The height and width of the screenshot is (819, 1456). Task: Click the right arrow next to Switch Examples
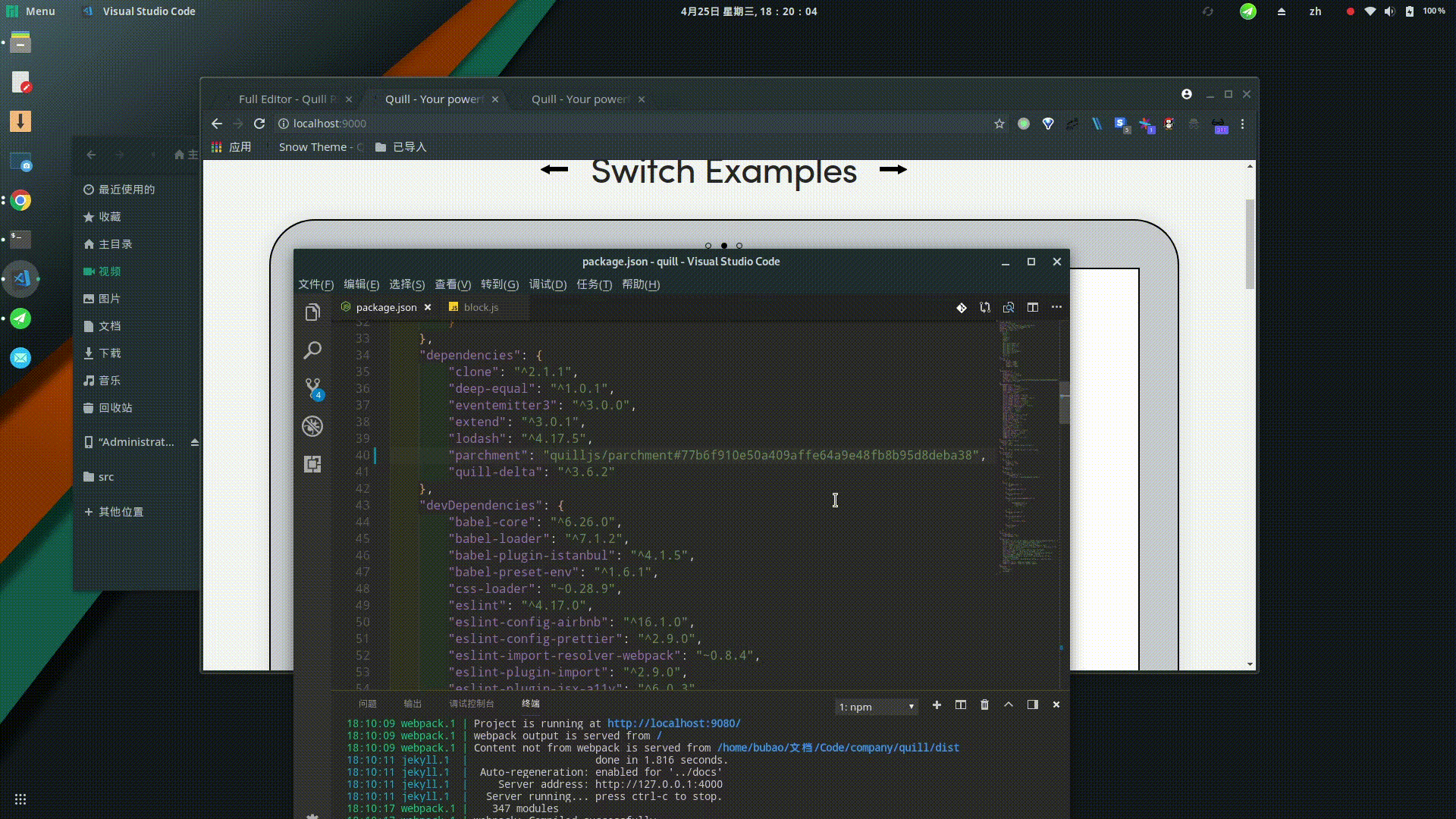[x=893, y=170]
